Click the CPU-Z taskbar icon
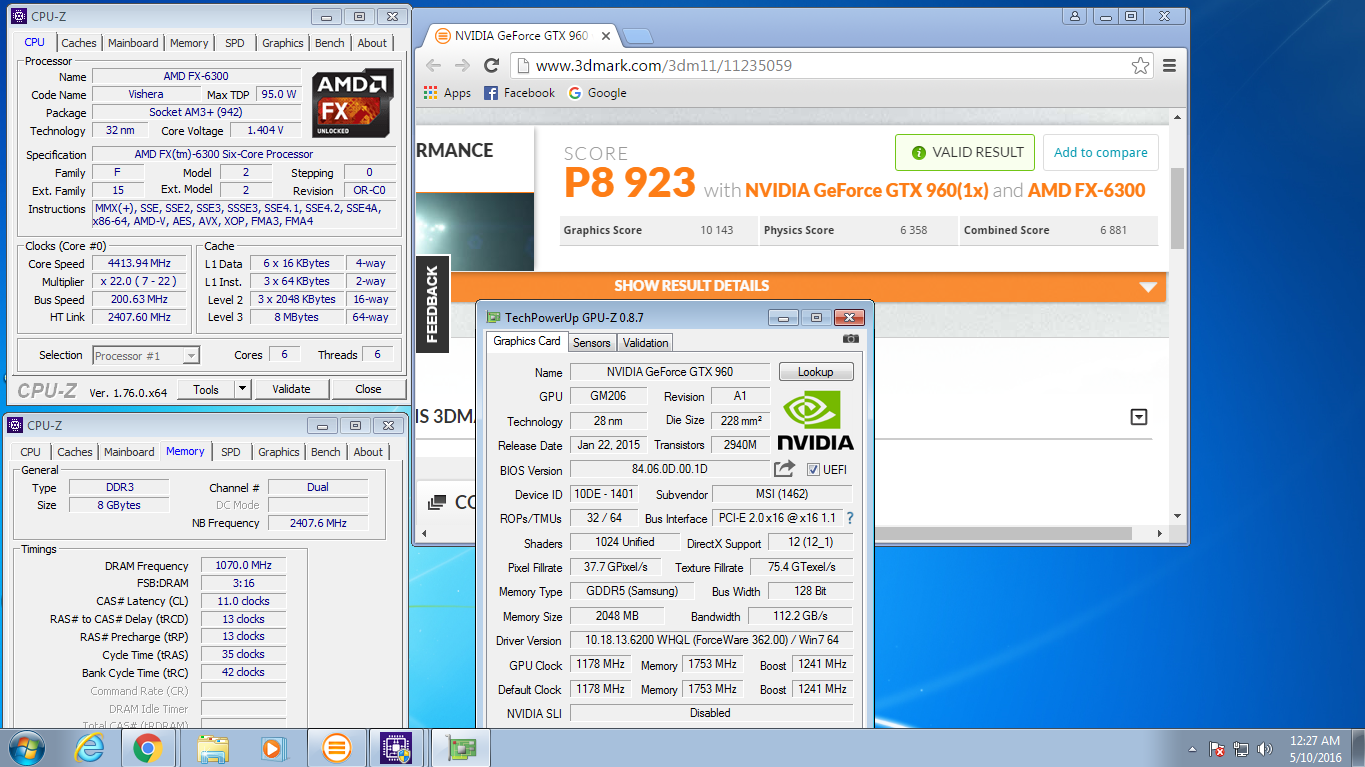The width and height of the screenshot is (1365, 767). 397,748
